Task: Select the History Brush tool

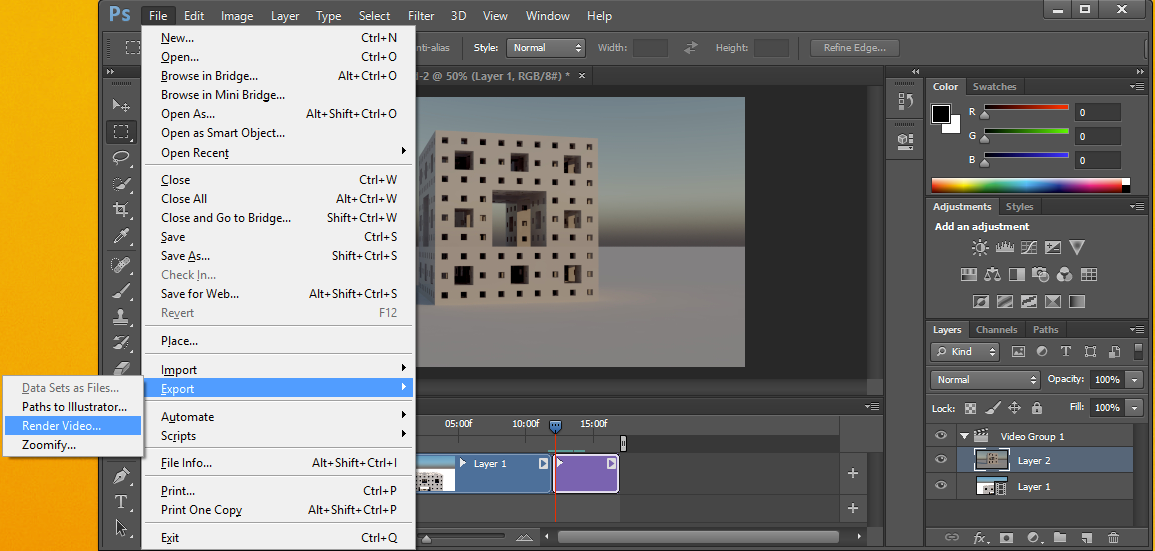Action: pyautogui.click(x=121, y=343)
